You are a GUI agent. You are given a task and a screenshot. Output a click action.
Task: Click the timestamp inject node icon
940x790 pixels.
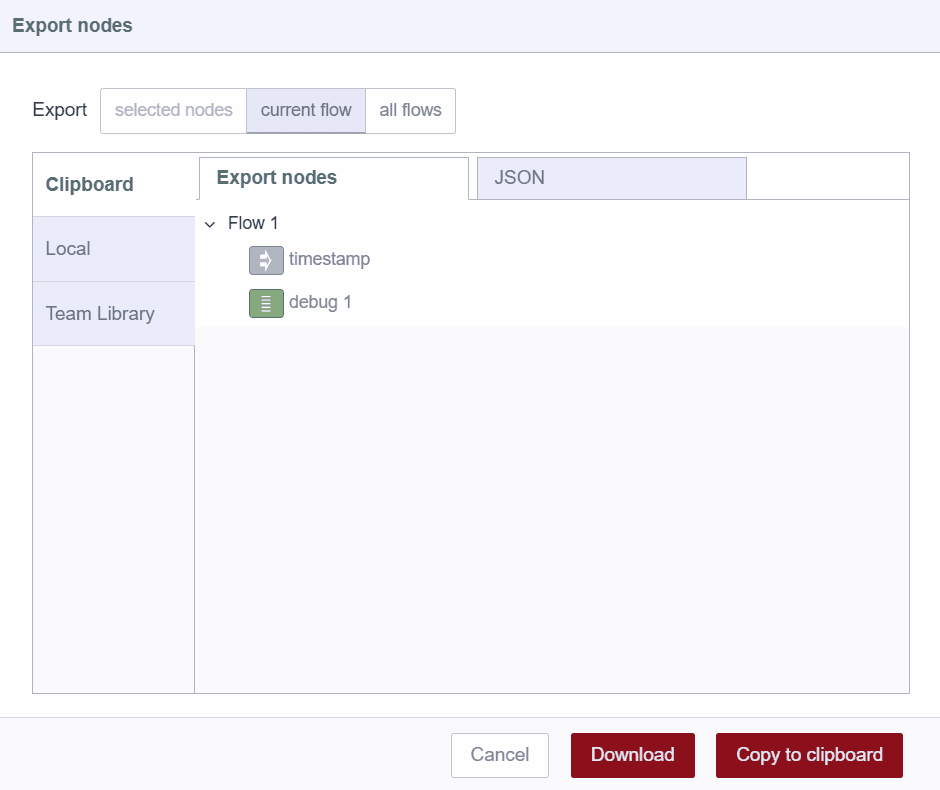265,260
